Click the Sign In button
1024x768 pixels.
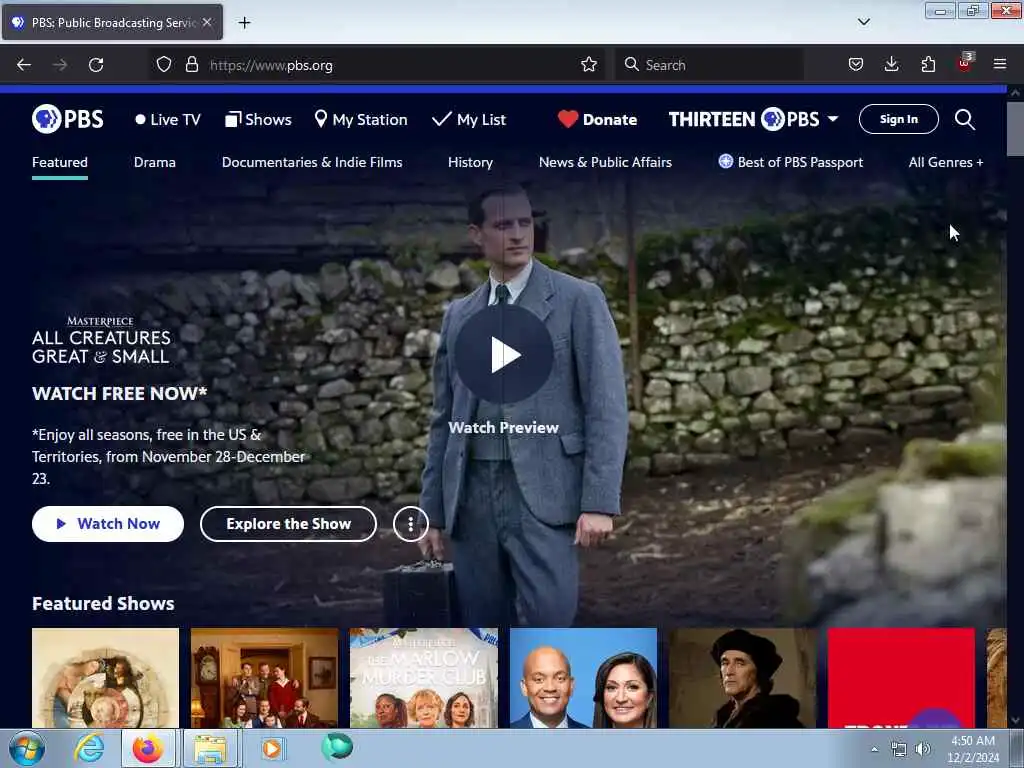899,119
